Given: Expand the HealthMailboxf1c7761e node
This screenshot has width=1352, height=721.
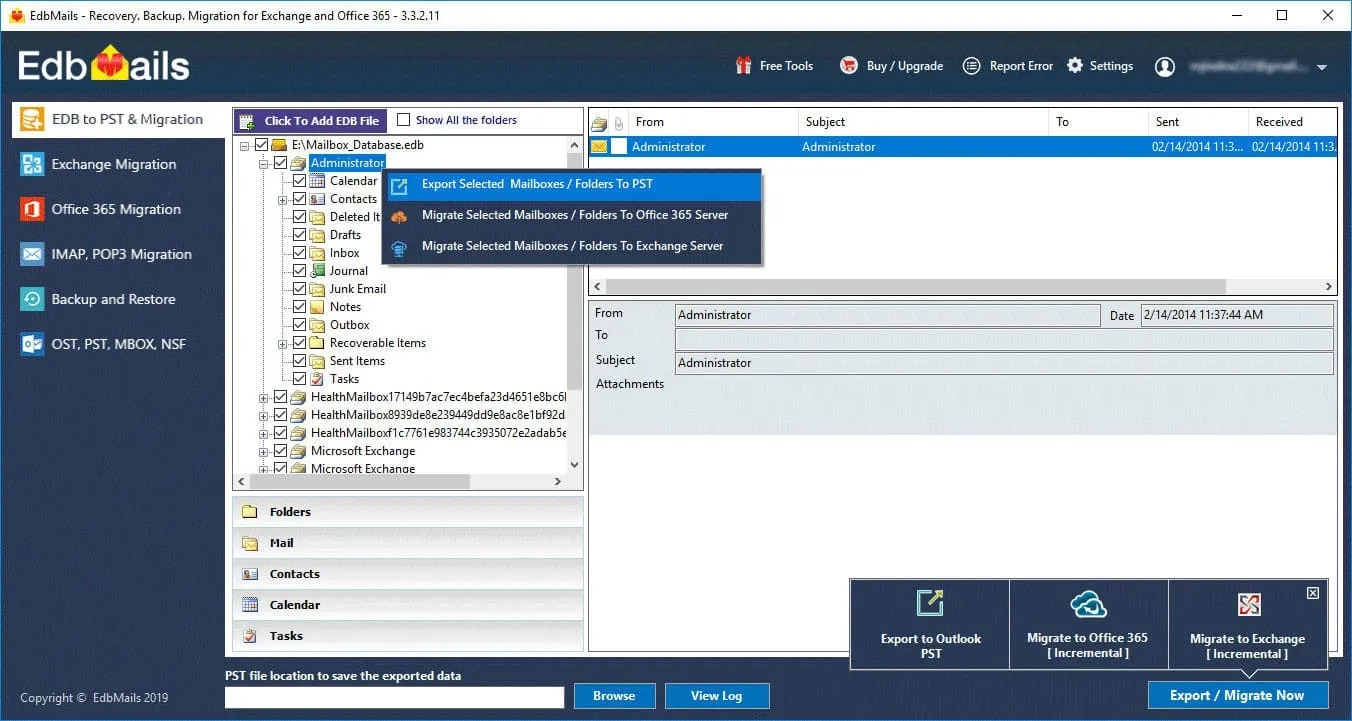Looking at the screenshot, I should 264,433.
